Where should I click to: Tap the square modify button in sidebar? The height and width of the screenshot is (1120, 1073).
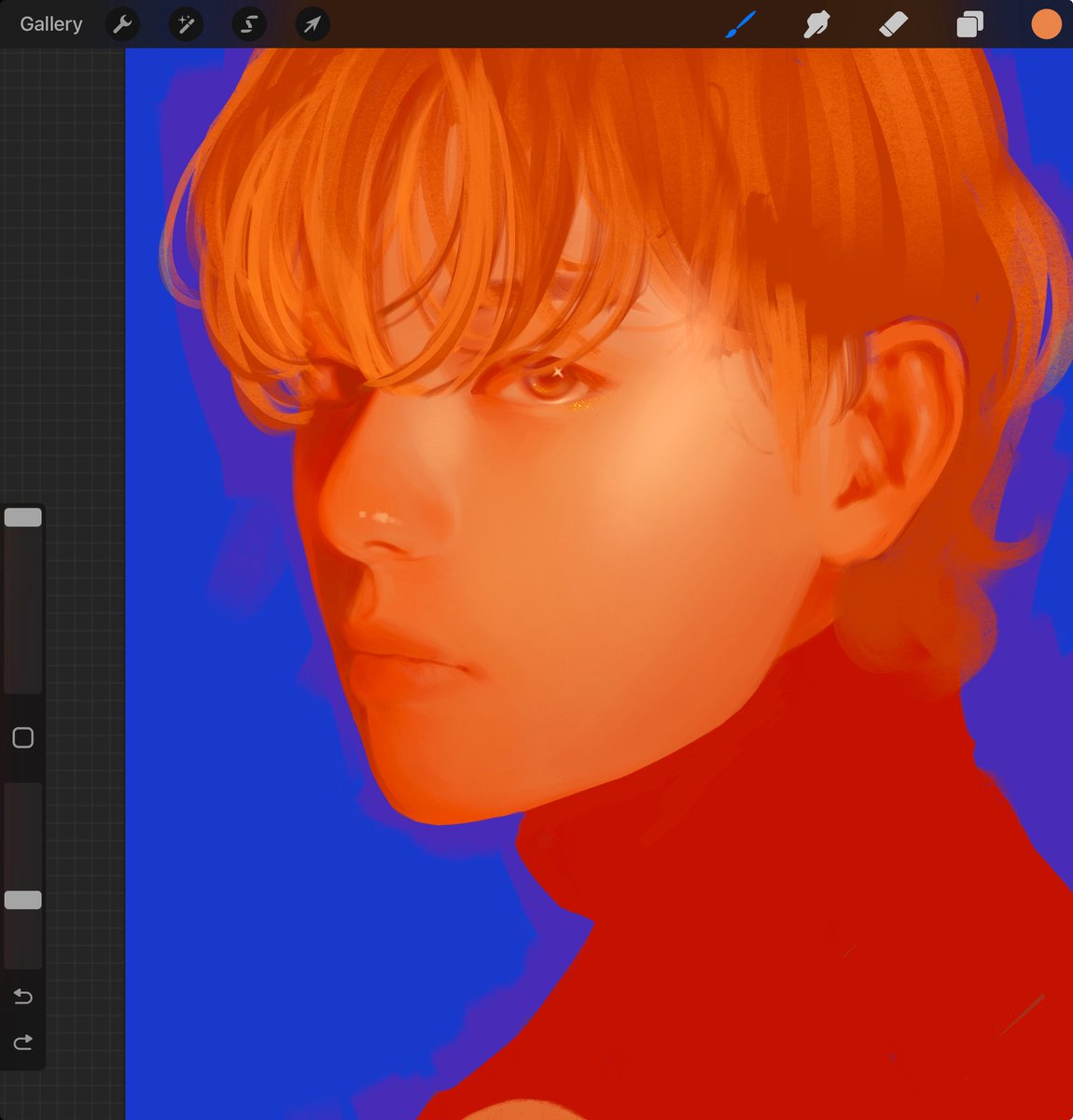coord(23,738)
